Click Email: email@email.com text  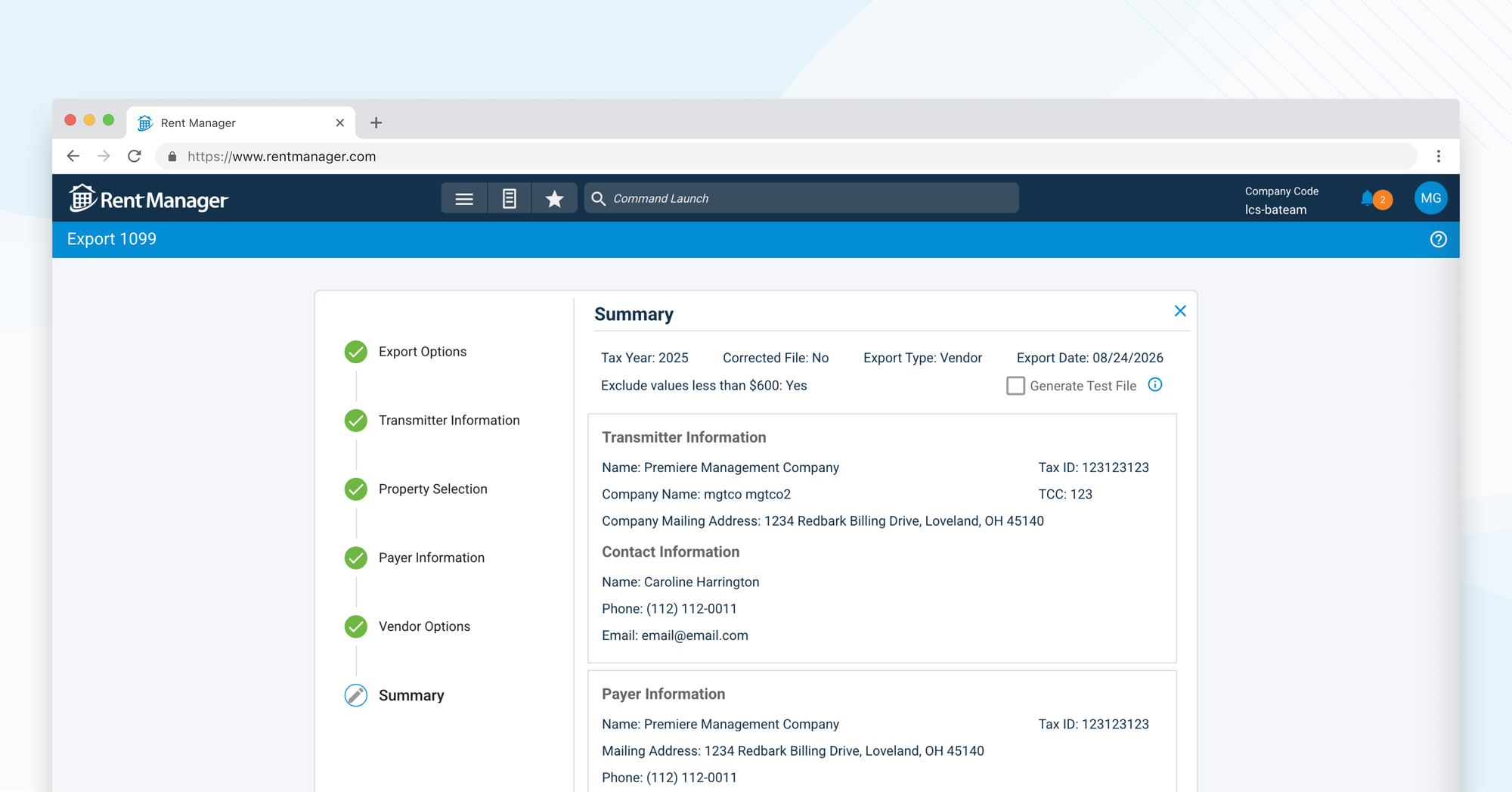coord(675,636)
